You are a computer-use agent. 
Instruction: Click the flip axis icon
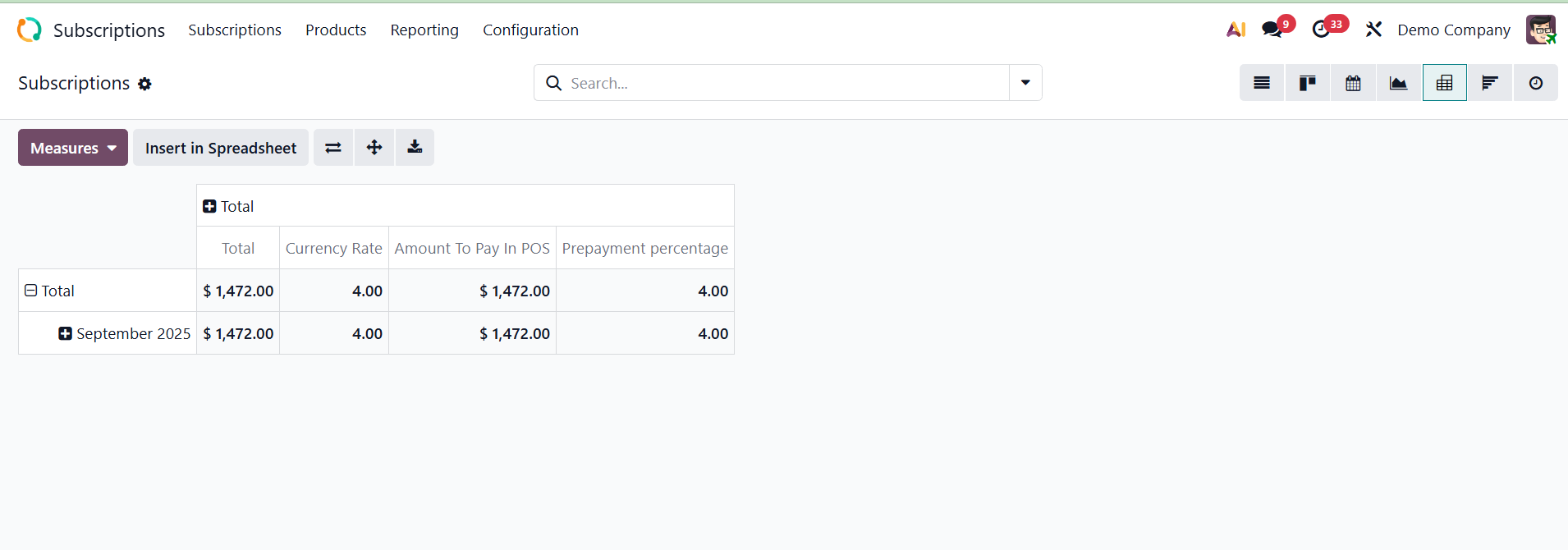[333, 148]
